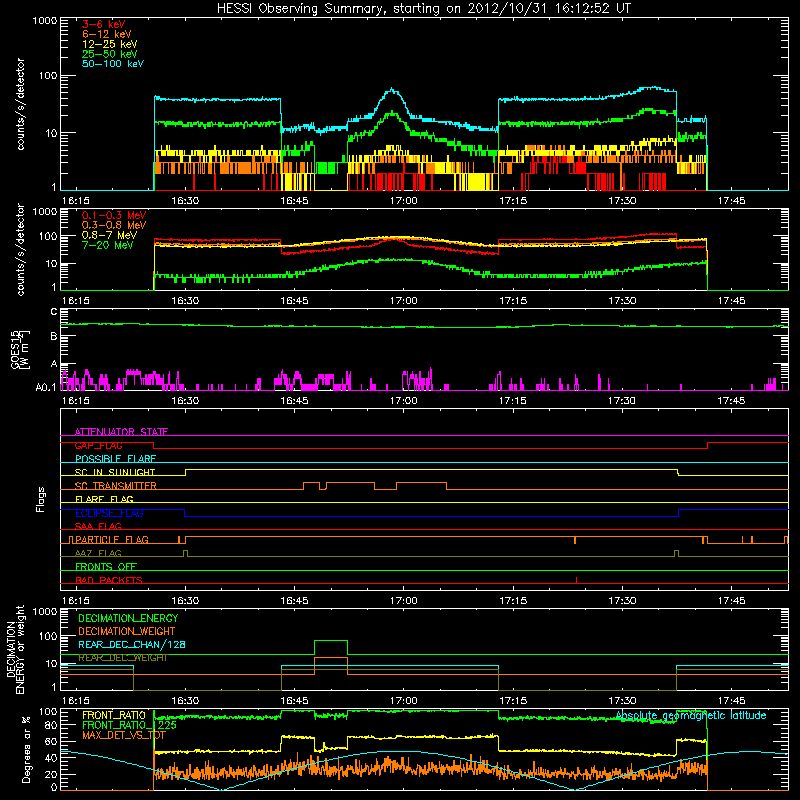
Task: Click the FRONTS_OFF flag label
Action: point(106,567)
